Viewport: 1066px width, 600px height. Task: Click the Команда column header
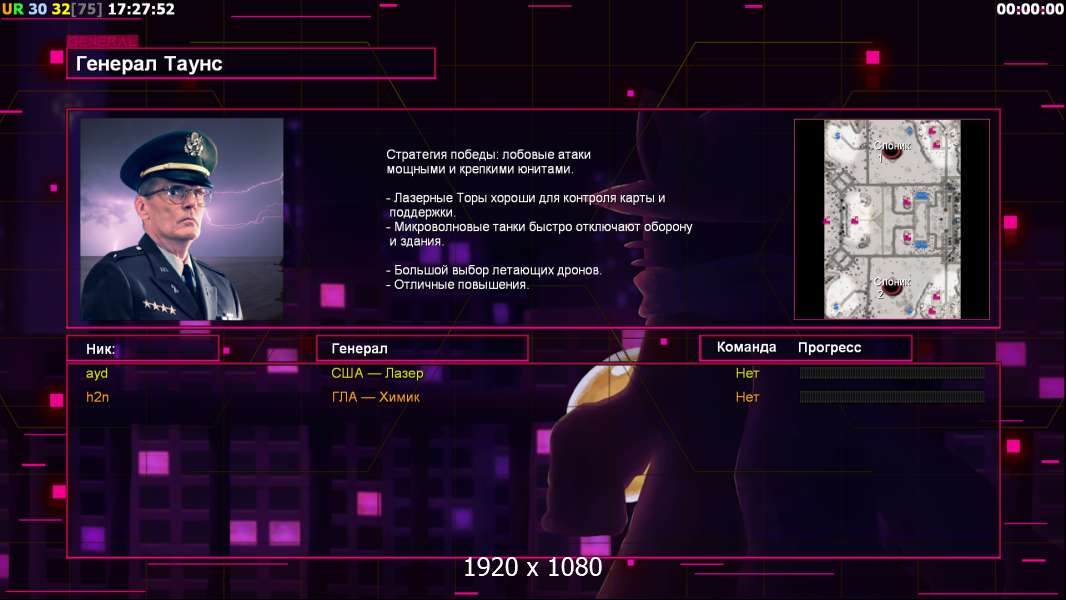pos(746,347)
